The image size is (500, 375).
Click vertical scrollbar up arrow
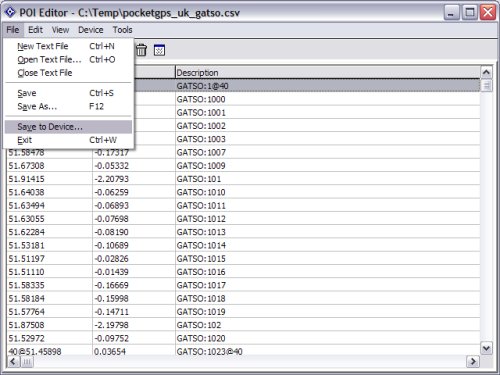(x=486, y=72)
